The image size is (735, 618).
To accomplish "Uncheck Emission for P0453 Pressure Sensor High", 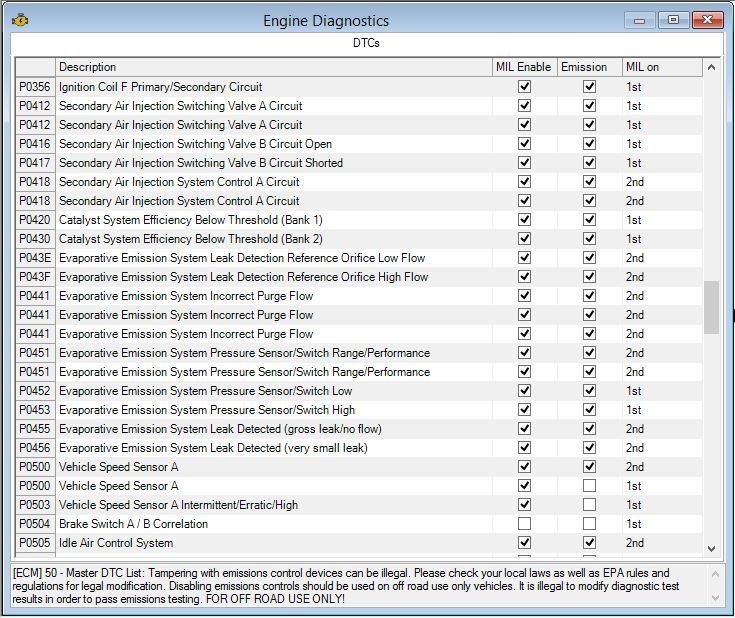I will (589, 410).
